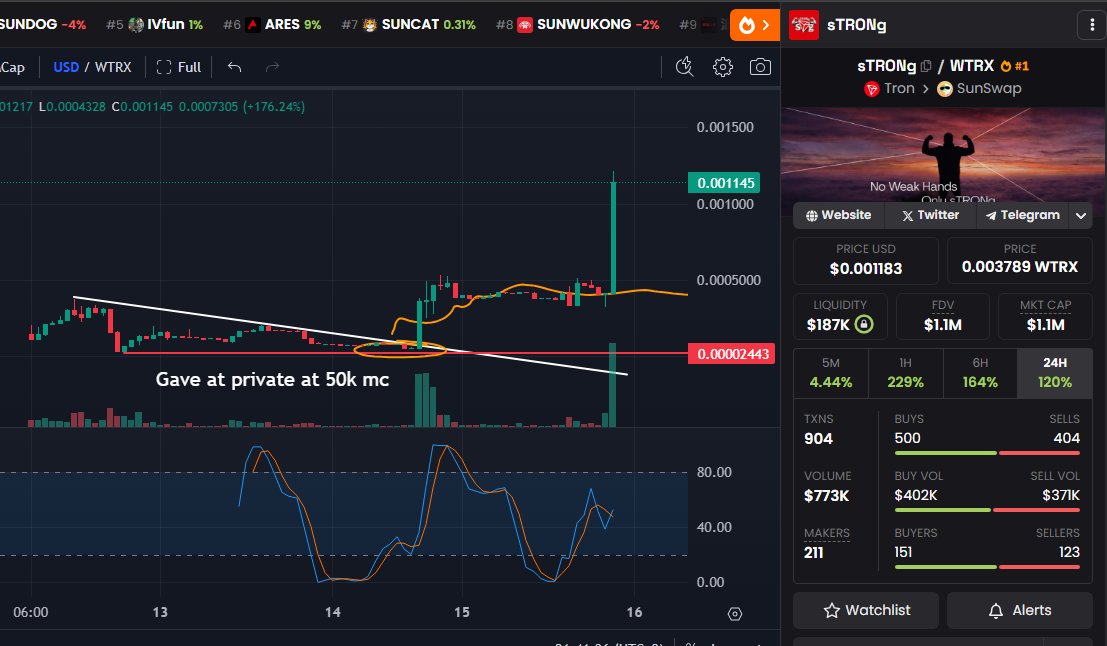Open trending token SUNDOG
The height and width of the screenshot is (646, 1107).
(x=42, y=25)
